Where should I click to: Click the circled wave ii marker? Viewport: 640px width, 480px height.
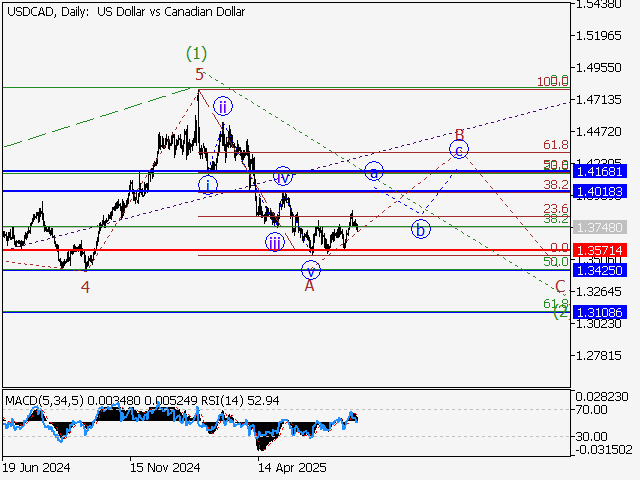coord(223,106)
